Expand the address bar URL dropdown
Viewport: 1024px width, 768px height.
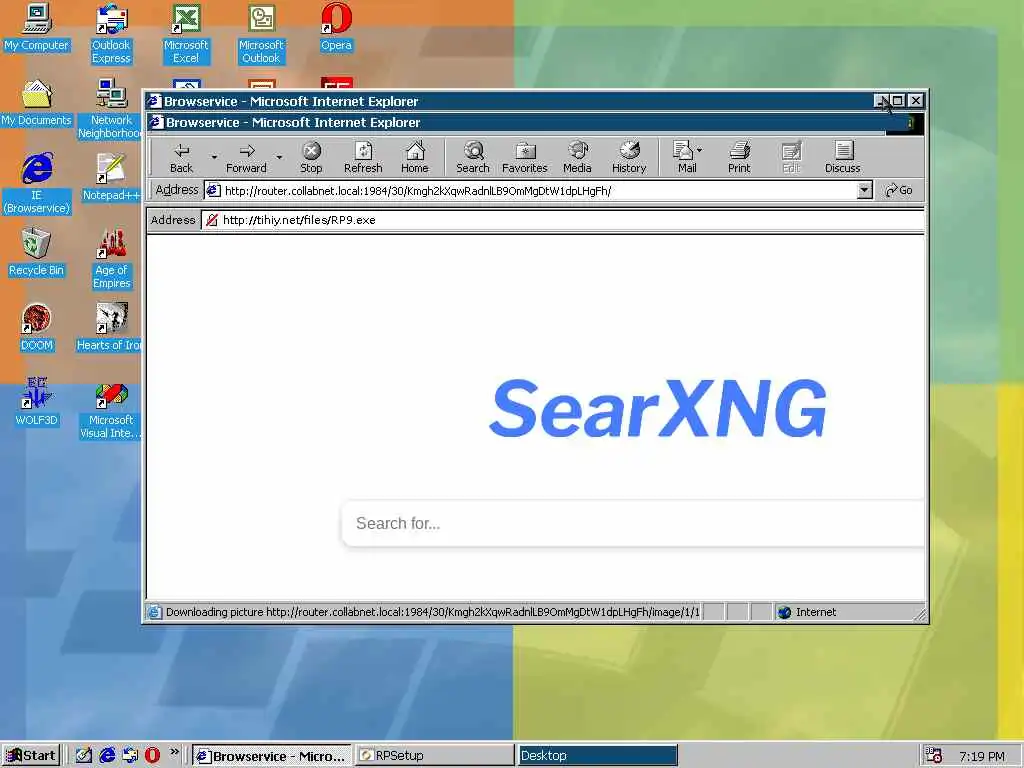(865, 191)
